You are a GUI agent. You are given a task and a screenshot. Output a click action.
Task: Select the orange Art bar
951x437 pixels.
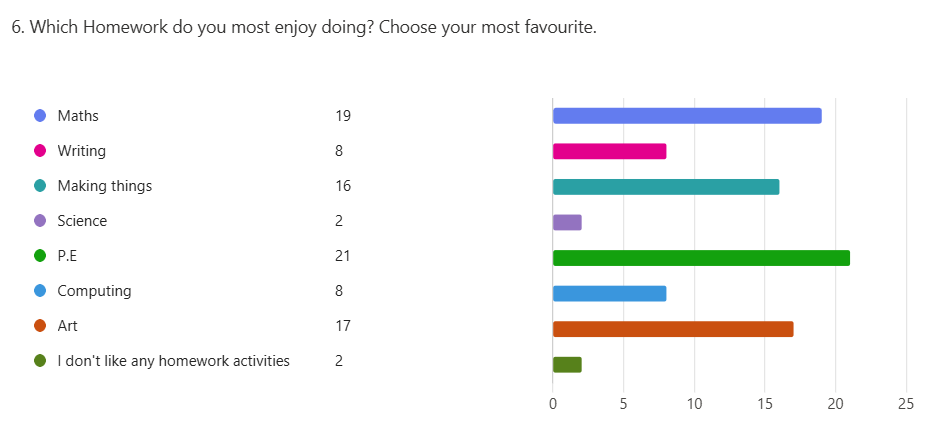point(673,329)
